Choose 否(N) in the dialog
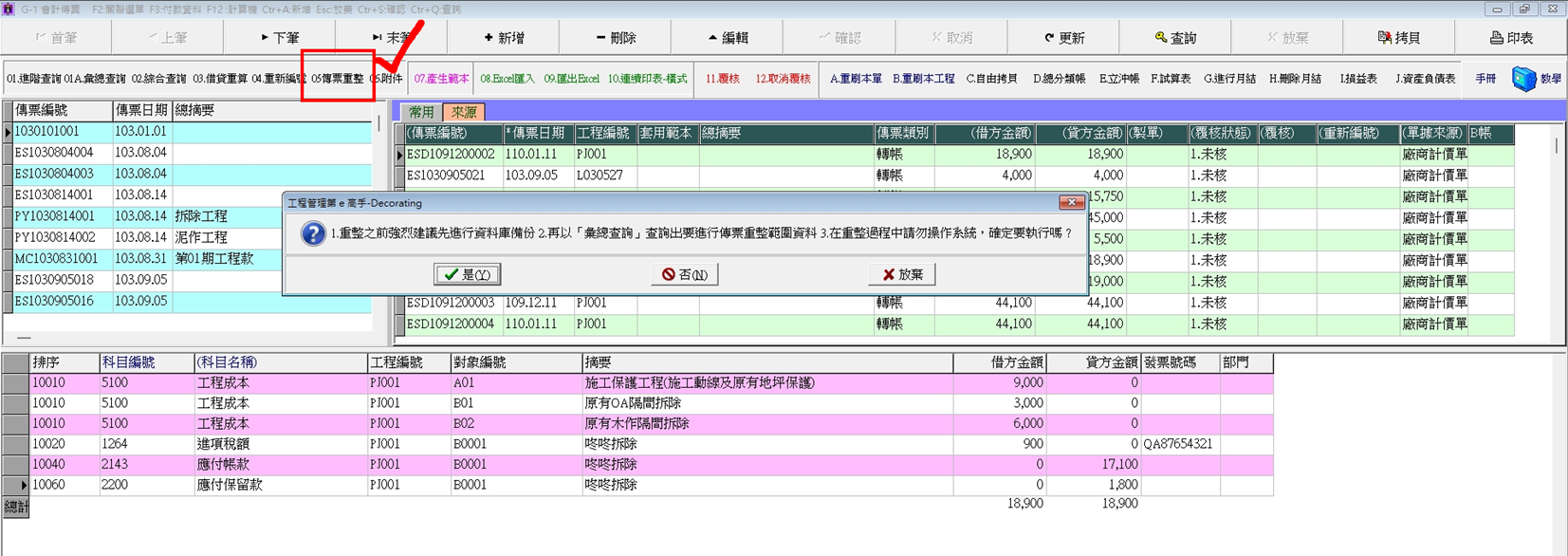The width and height of the screenshot is (1568, 556). click(685, 274)
